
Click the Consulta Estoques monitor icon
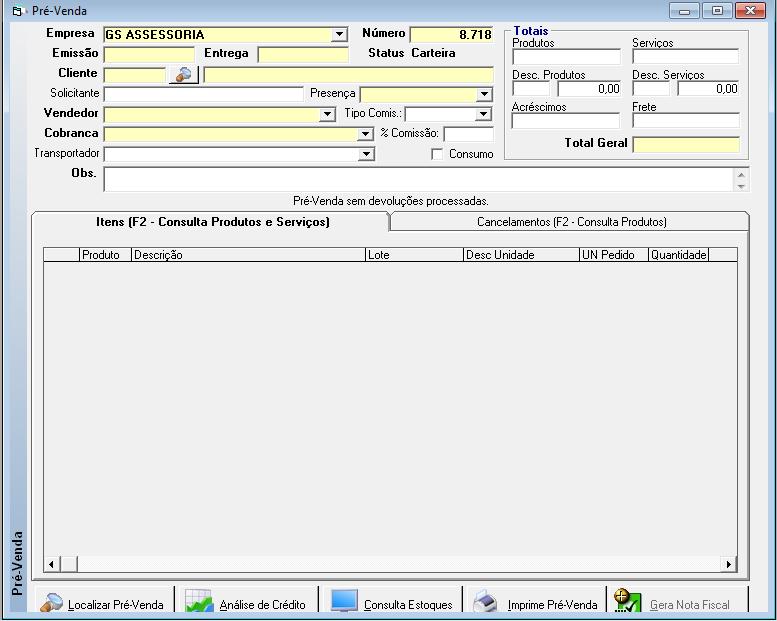click(344, 602)
